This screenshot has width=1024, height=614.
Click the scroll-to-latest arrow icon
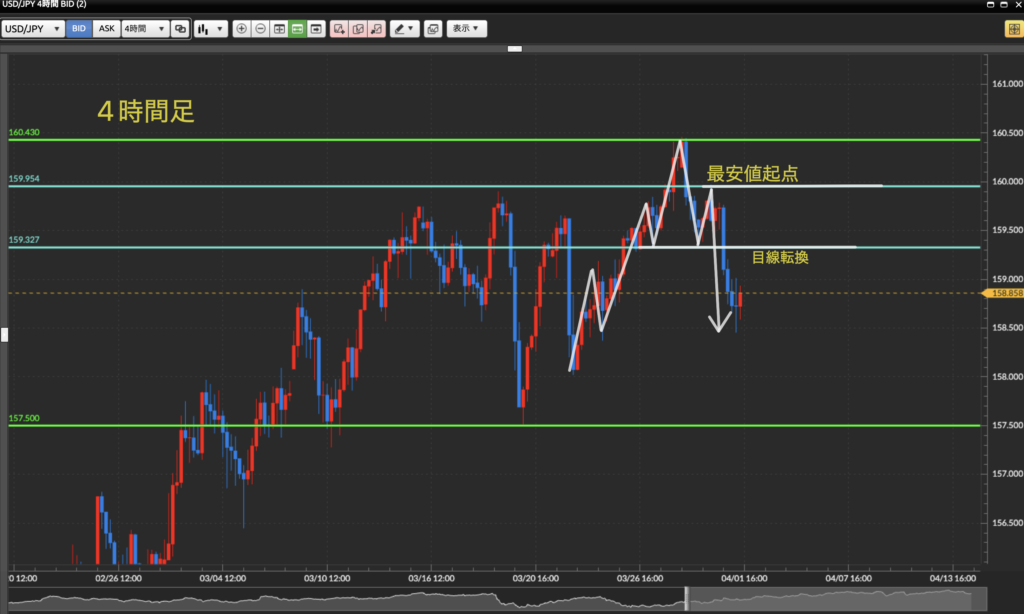pos(316,29)
